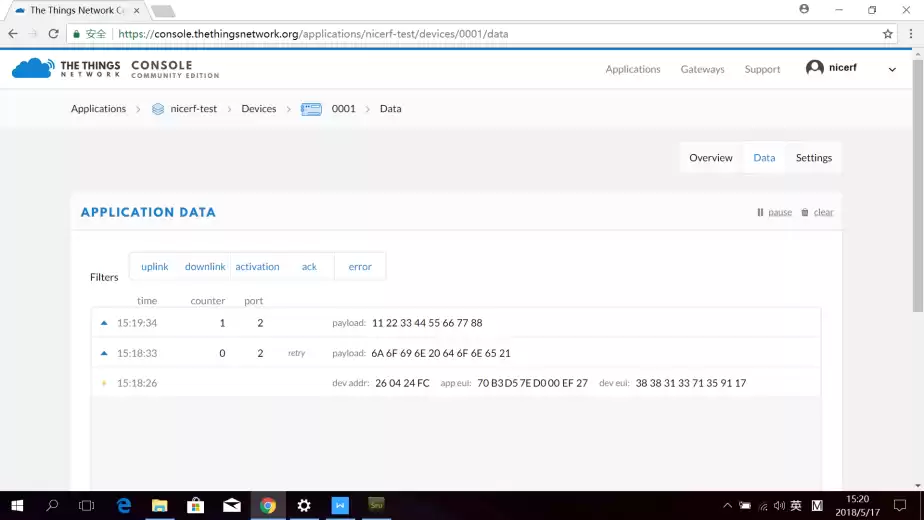The height and width of the screenshot is (520, 924).
Task: Reload the page in Chrome
Action: pyautogui.click(x=53, y=33)
